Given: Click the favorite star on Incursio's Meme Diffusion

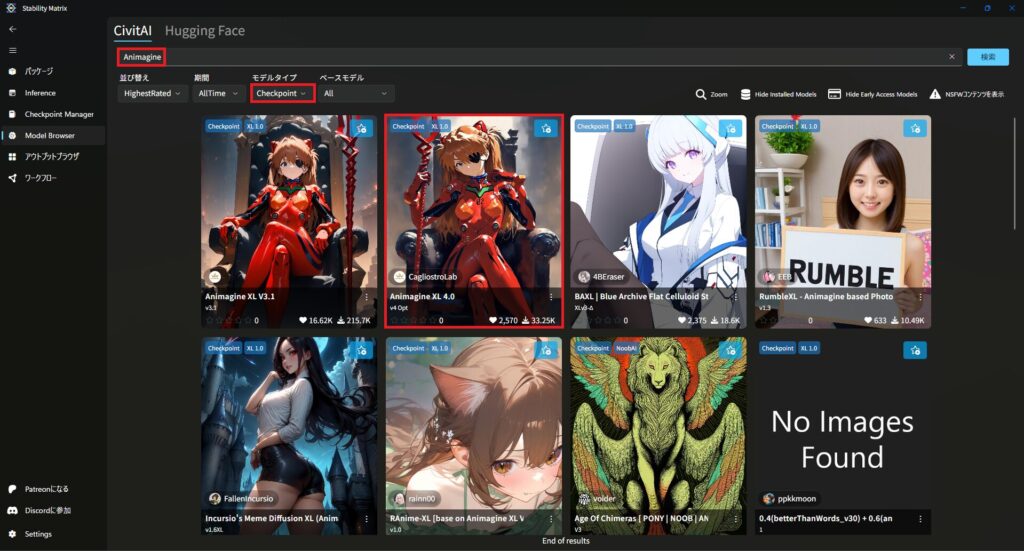Looking at the screenshot, I should (x=361, y=351).
